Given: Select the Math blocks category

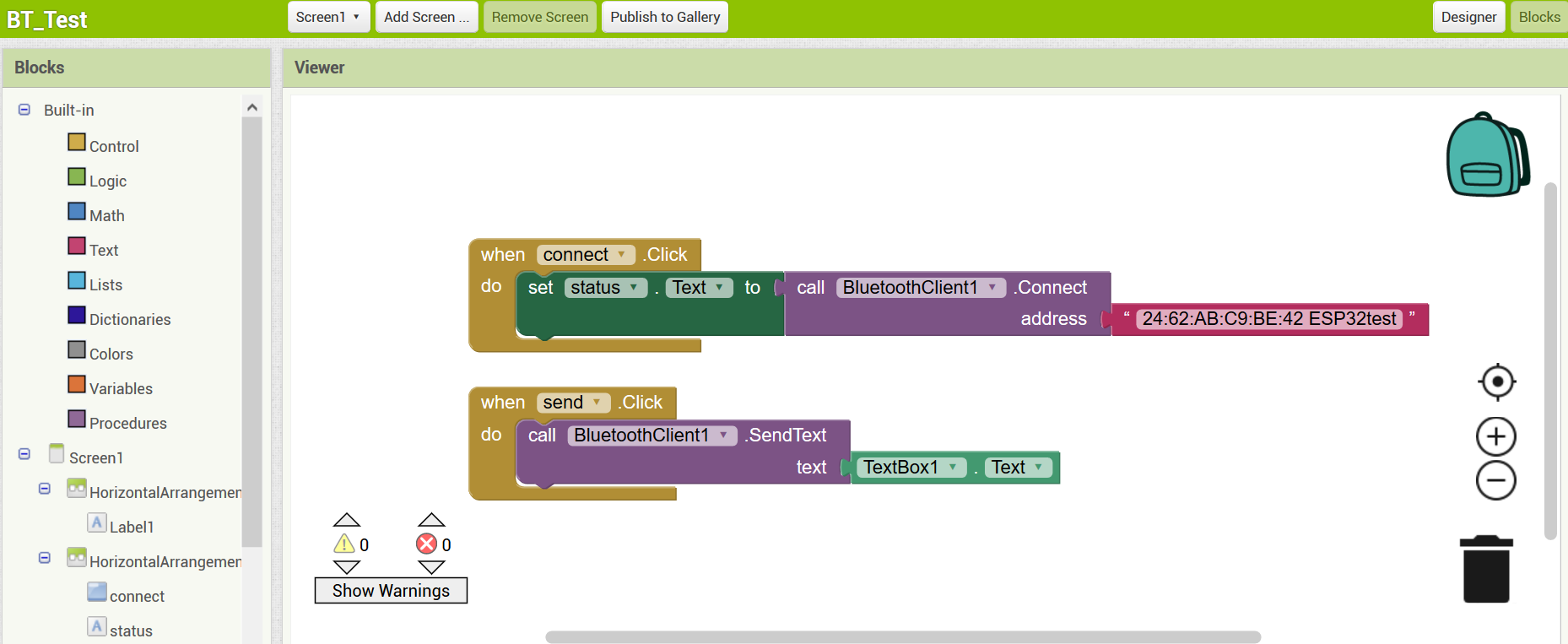Looking at the screenshot, I should [x=106, y=216].
